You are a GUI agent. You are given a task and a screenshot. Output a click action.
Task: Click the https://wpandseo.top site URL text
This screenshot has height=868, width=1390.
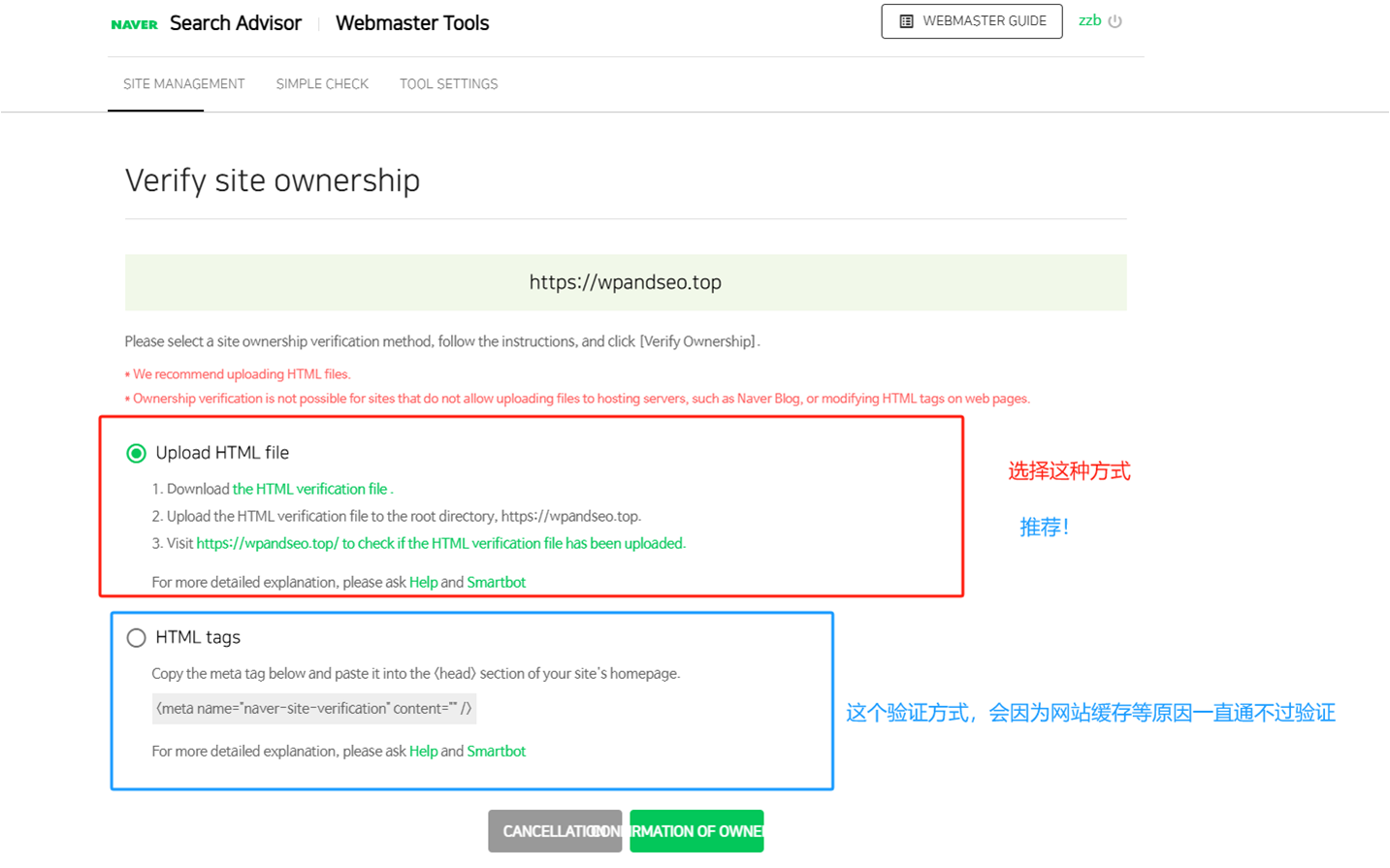tap(626, 282)
